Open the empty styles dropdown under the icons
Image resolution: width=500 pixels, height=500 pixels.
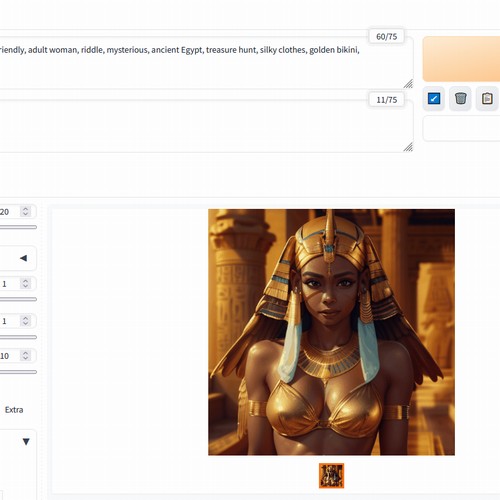pyautogui.click(x=461, y=129)
